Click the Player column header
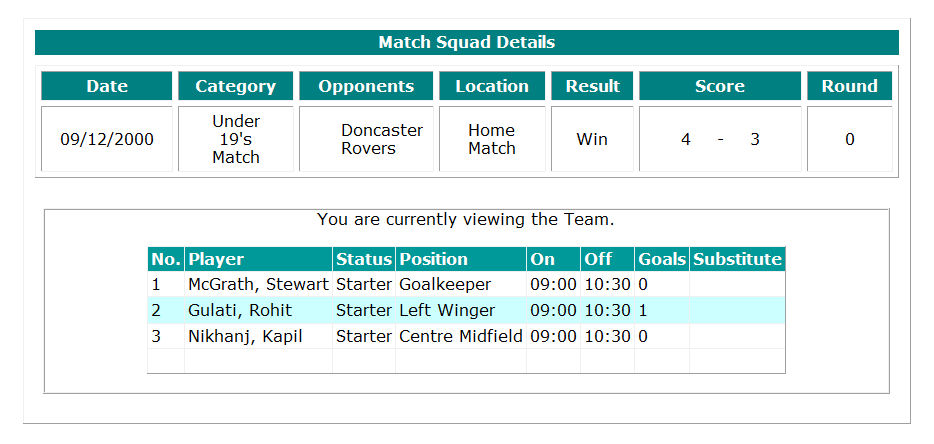 click(259, 259)
